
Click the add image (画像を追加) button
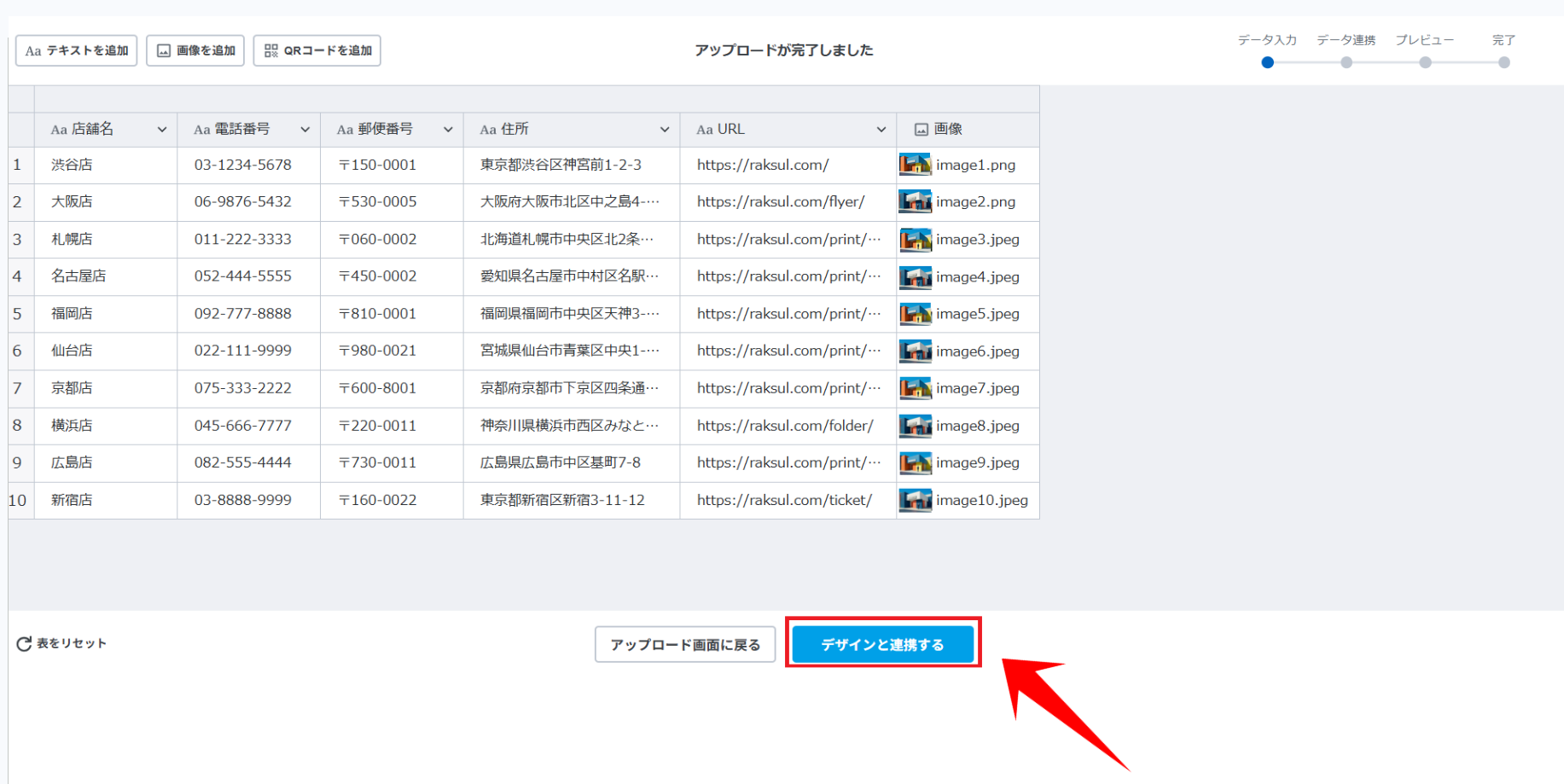click(x=195, y=50)
